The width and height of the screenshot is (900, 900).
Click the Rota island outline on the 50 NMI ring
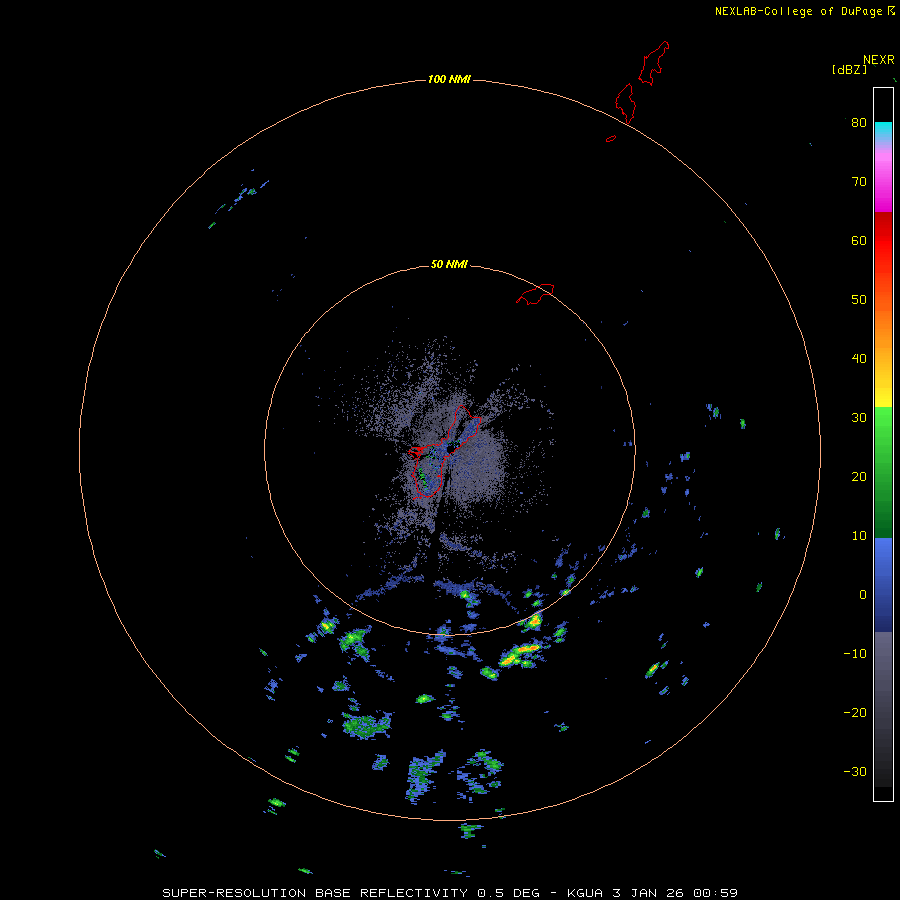[x=535, y=294]
